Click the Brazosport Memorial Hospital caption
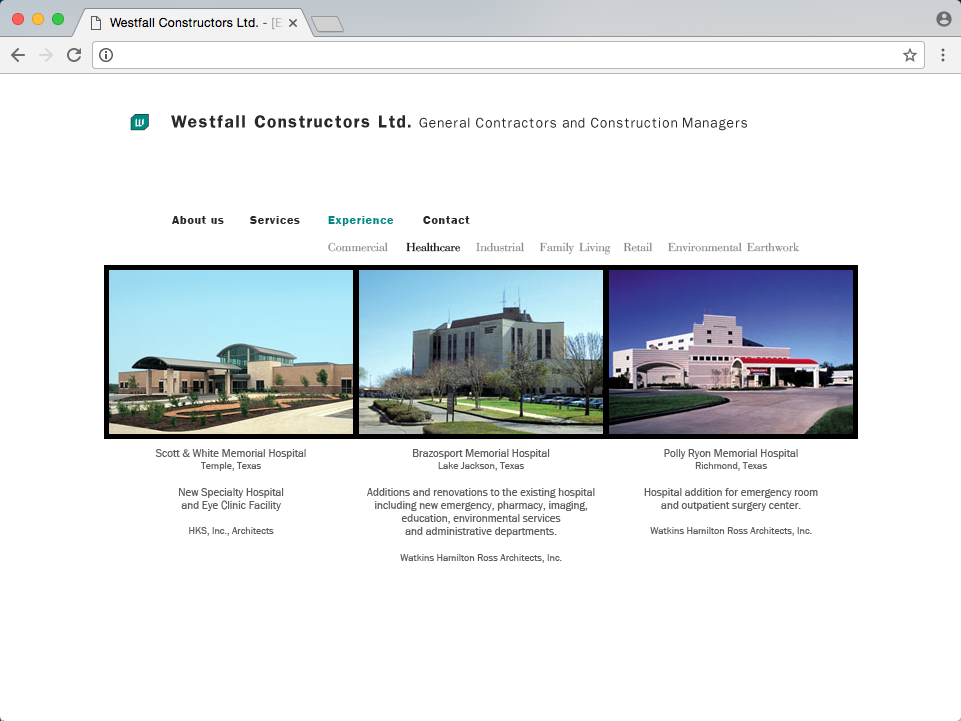This screenshot has height=721, width=961. coord(480,453)
